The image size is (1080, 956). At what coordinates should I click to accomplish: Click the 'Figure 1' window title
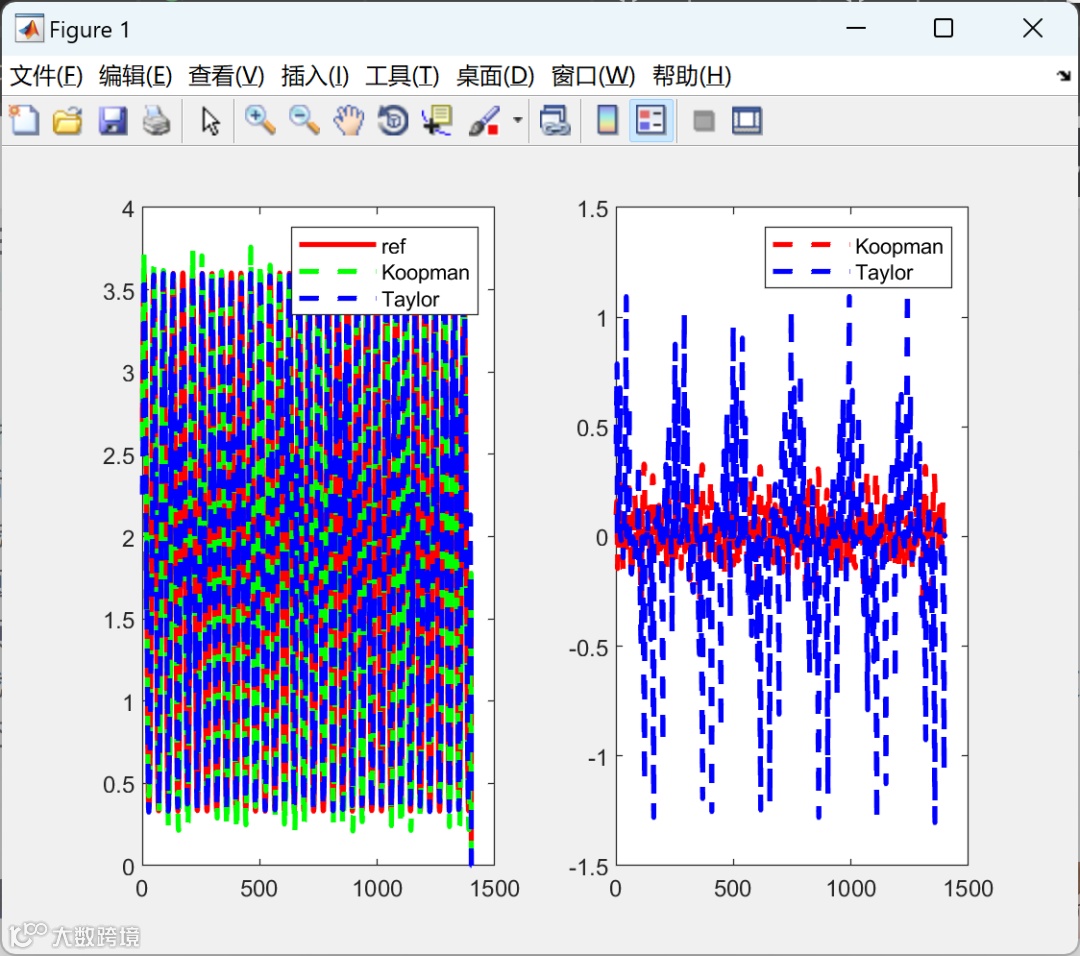90,30
